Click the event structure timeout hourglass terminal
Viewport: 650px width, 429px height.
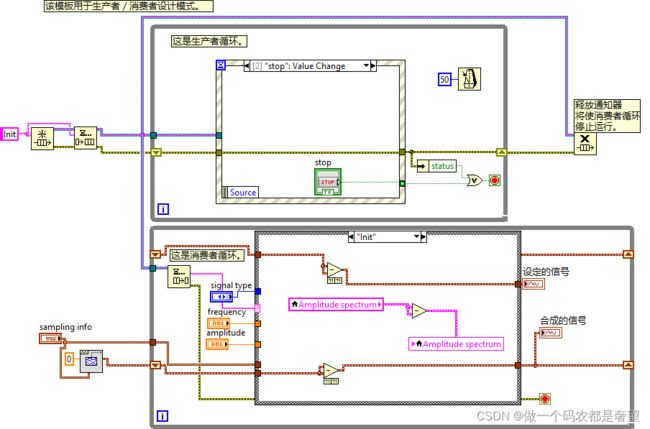pos(221,65)
